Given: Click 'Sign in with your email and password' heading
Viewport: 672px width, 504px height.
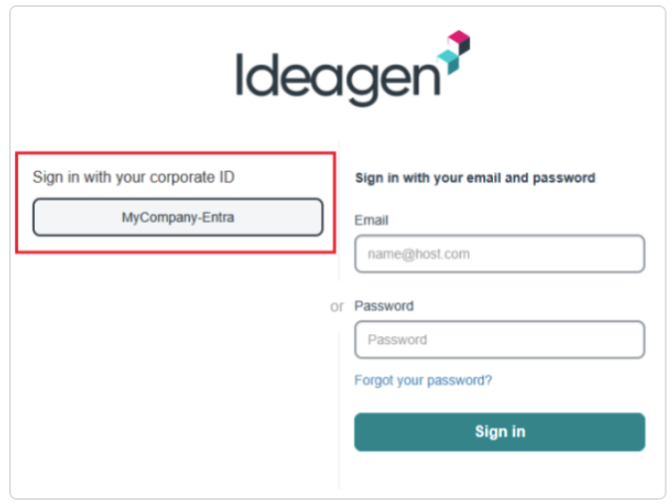Looking at the screenshot, I should 475,178.
